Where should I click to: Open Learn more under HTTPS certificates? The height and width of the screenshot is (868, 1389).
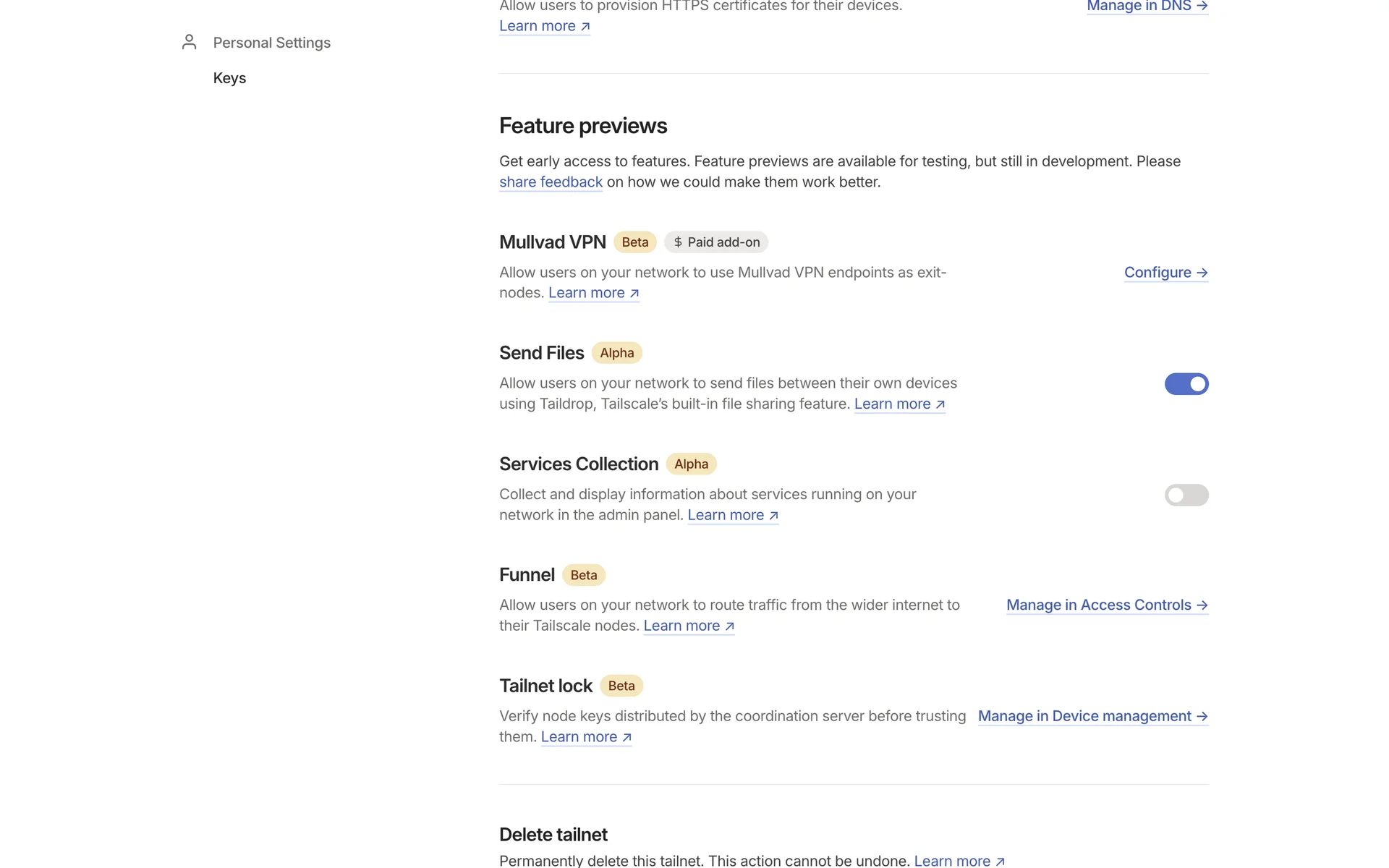544,26
